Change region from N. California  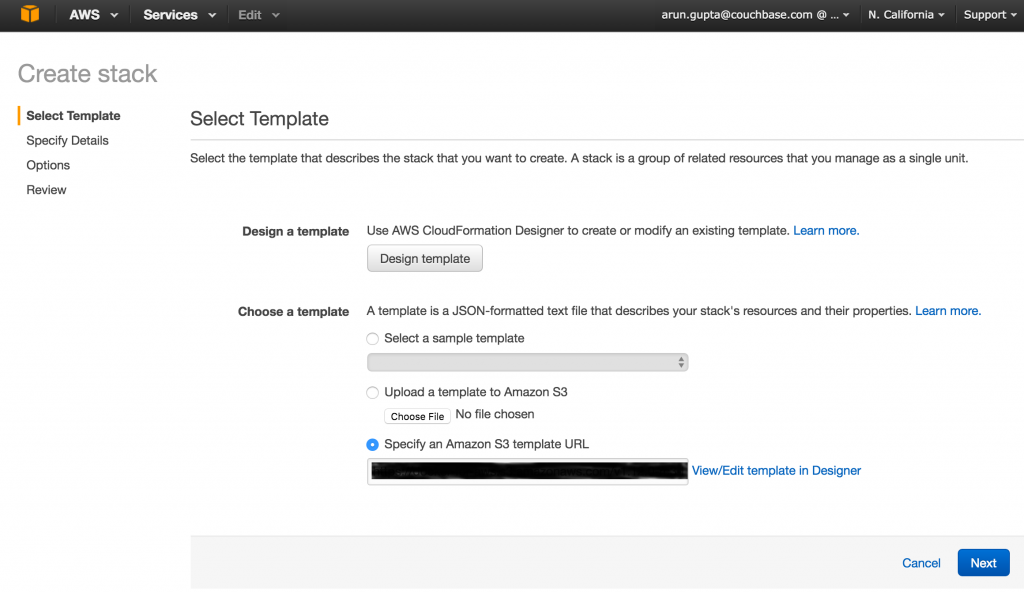click(906, 14)
